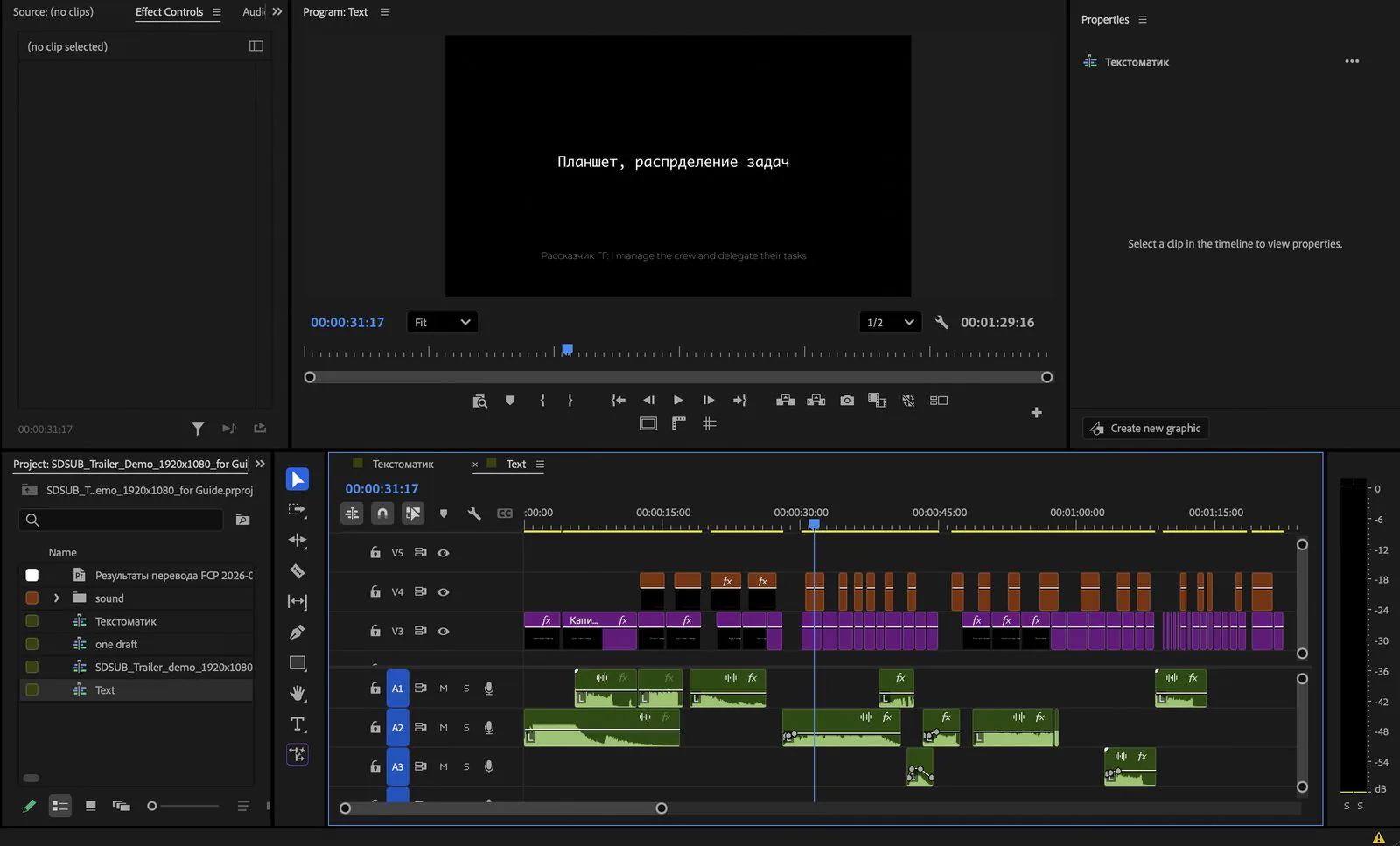Click Mark Out bracket icon
This screenshot has height=846, width=1400.
pos(570,400)
